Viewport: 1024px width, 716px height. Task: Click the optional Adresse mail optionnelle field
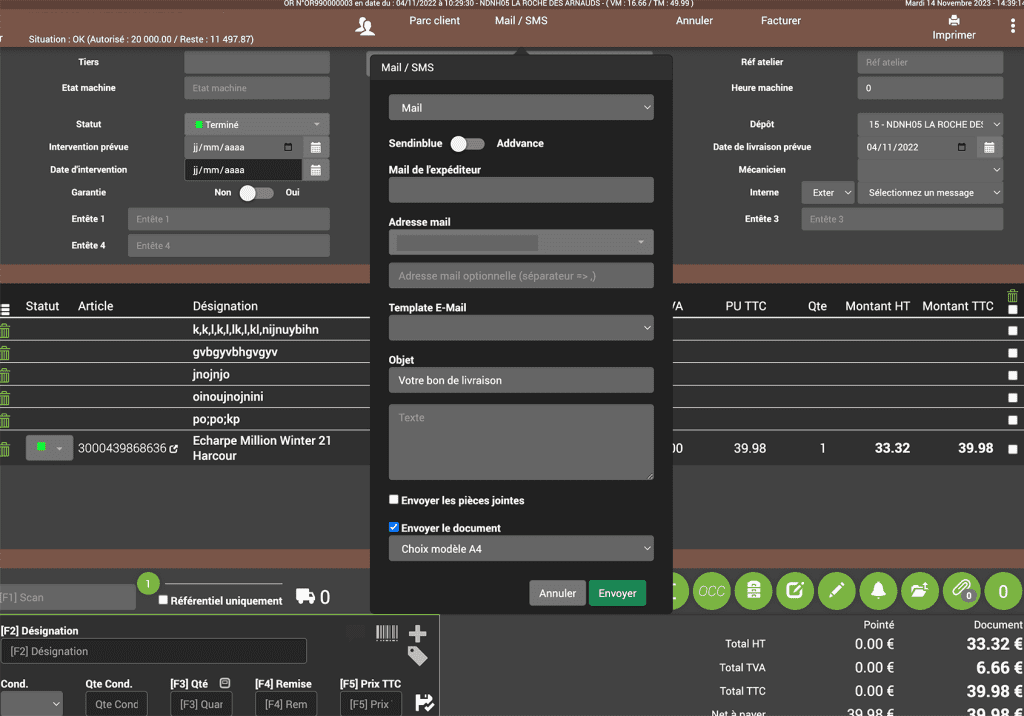coord(521,276)
